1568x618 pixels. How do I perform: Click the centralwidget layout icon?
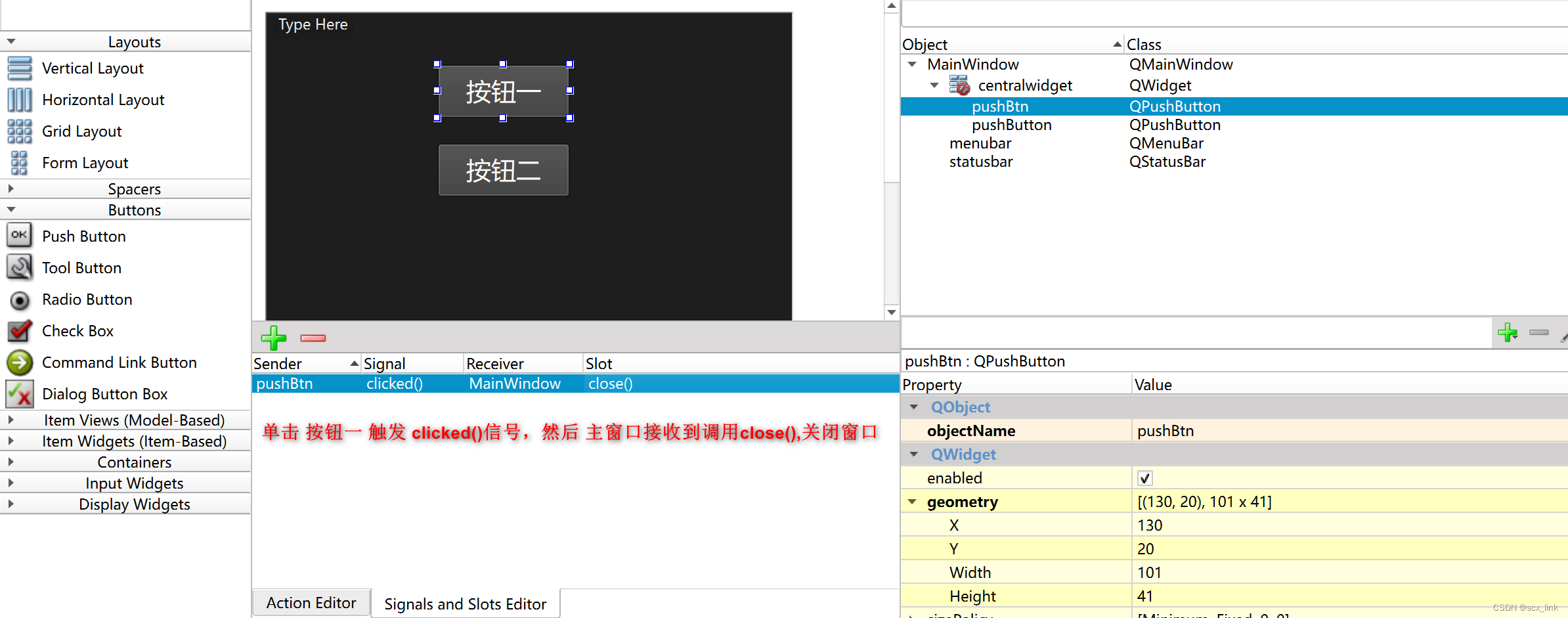(x=959, y=85)
